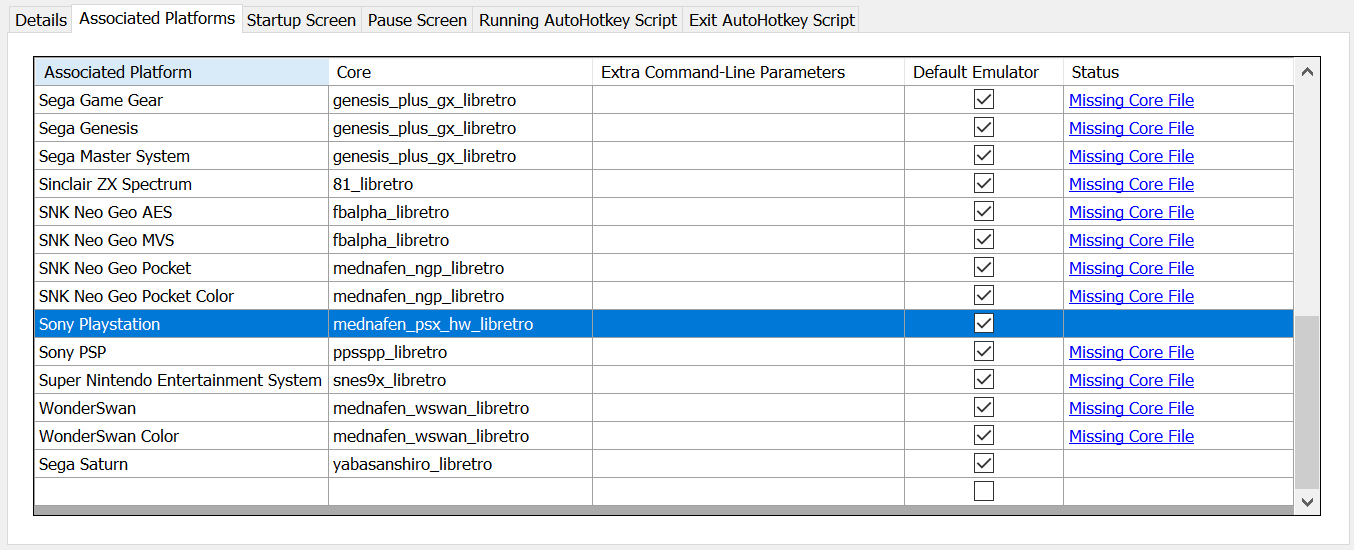Select the Sinclair ZX Spectrum platform cell
This screenshot has width=1354, height=550.
click(x=181, y=184)
